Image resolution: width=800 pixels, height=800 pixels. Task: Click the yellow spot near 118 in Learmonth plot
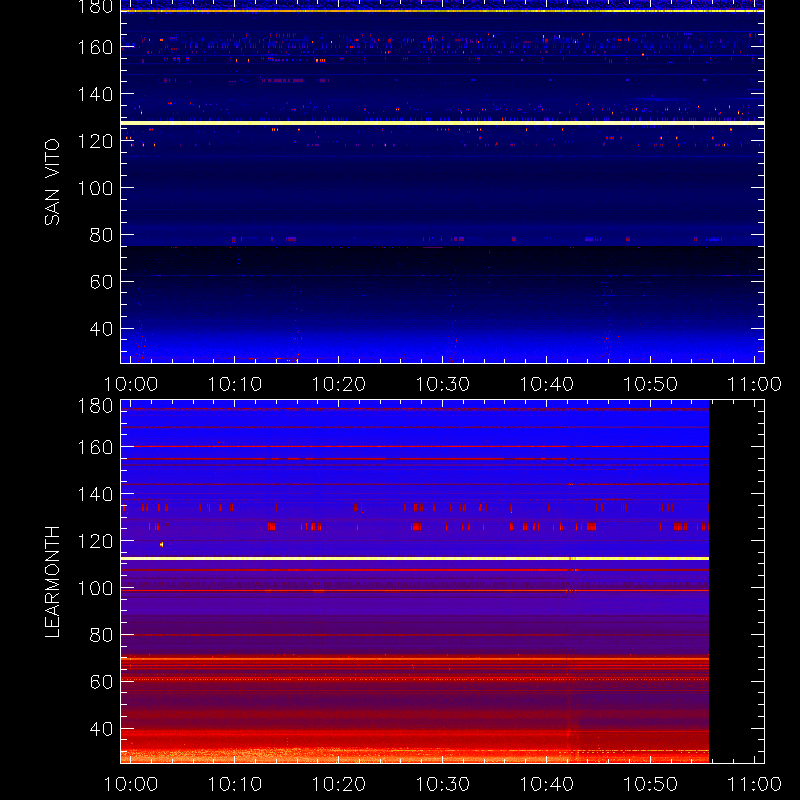[162, 545]
